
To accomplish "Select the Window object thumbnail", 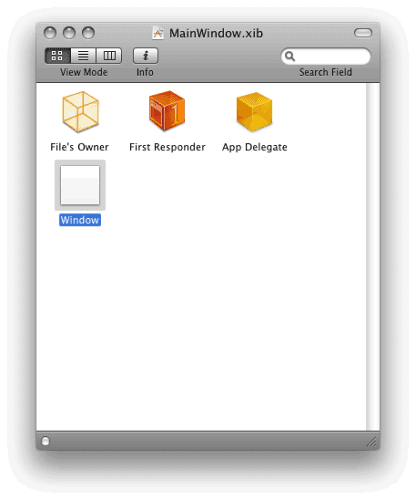I will (x=80, y=185).
